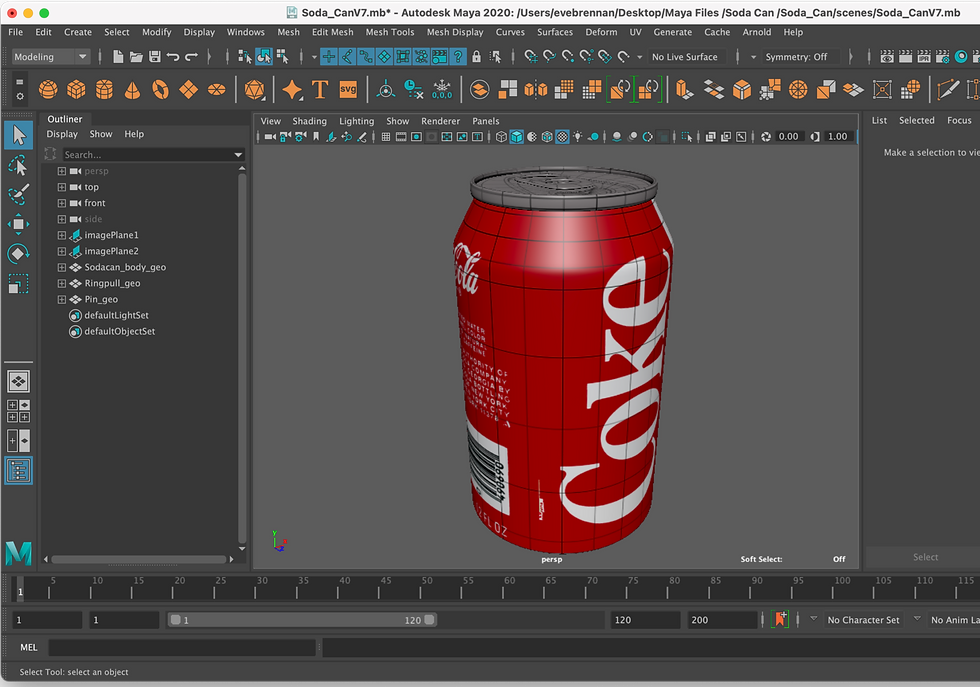Expand the Ringpull_geo node
This screenshot has height=687, width=980.
click(x=61, y=283)
